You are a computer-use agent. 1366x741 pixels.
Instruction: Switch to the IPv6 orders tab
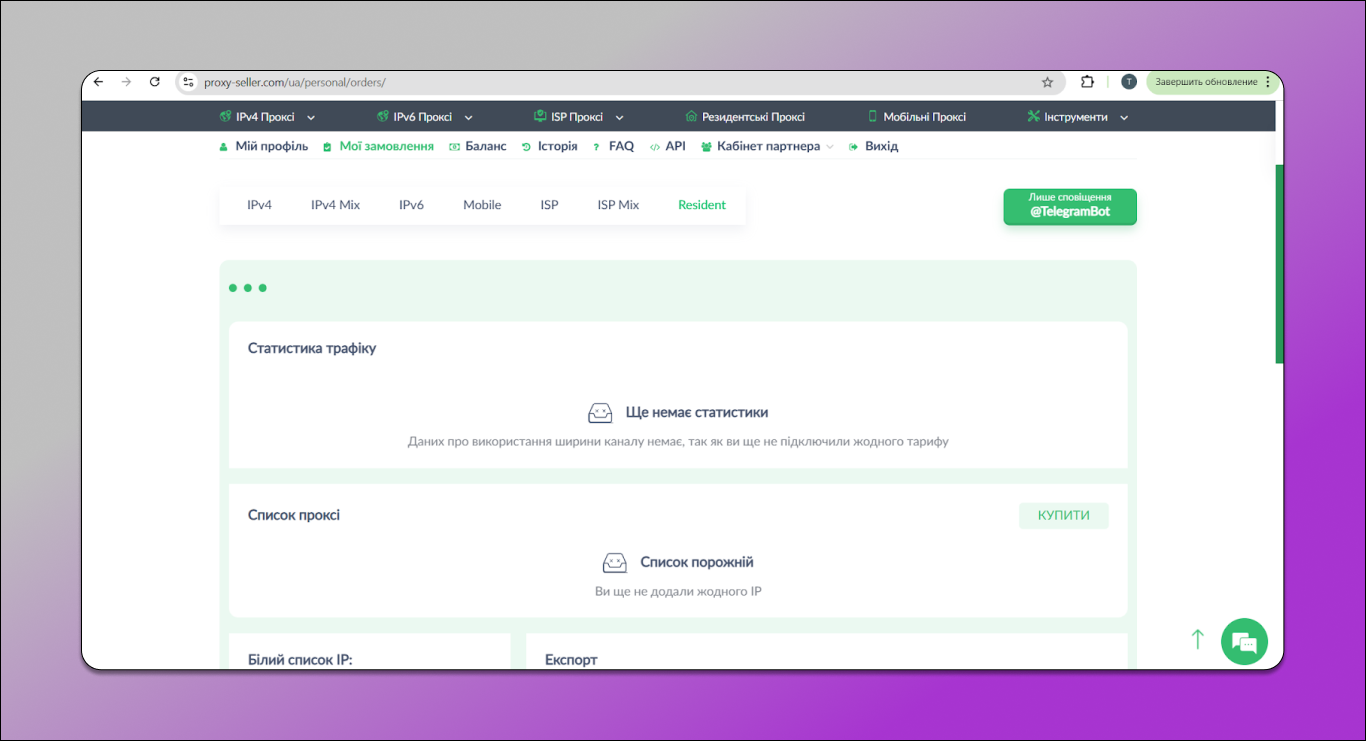pos(412,205)
